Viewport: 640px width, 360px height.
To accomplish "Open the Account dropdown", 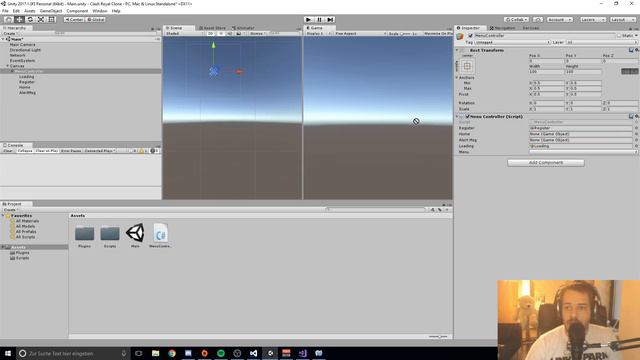I will point(560,20).
